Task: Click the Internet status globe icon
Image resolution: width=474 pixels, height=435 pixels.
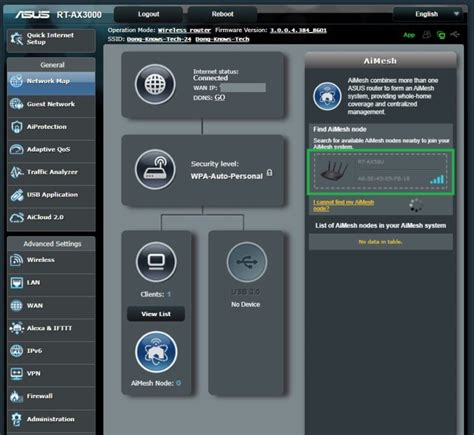Action: coord(155,84)
